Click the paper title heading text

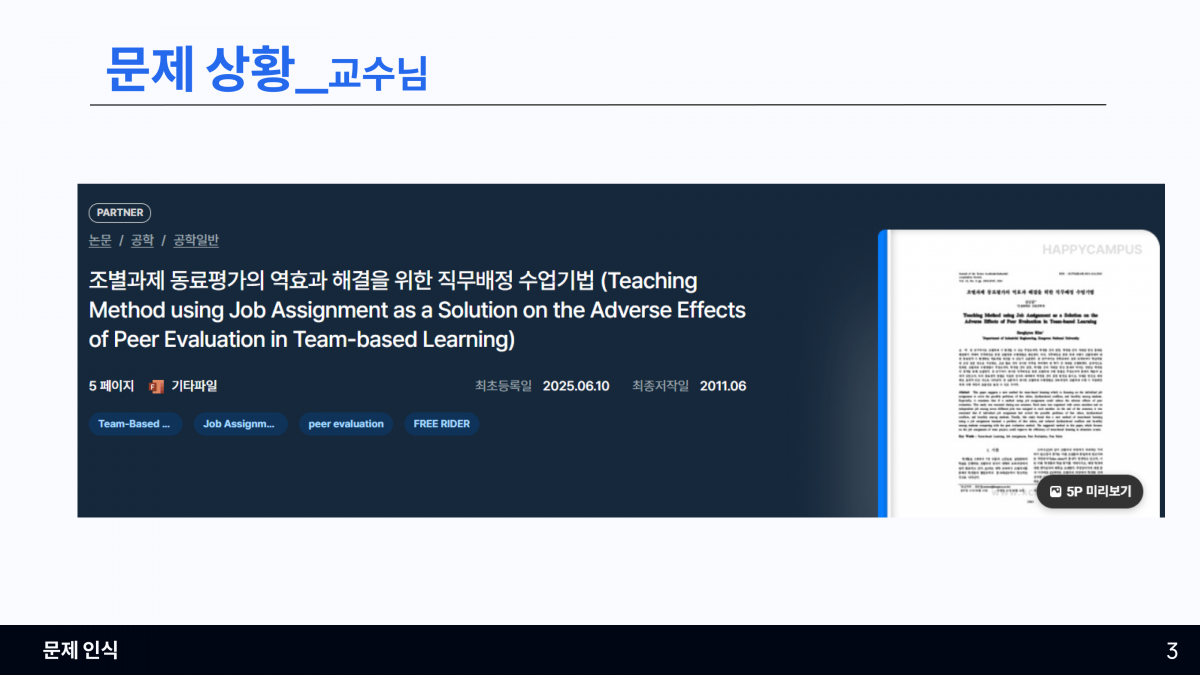(x=416, y=310)
